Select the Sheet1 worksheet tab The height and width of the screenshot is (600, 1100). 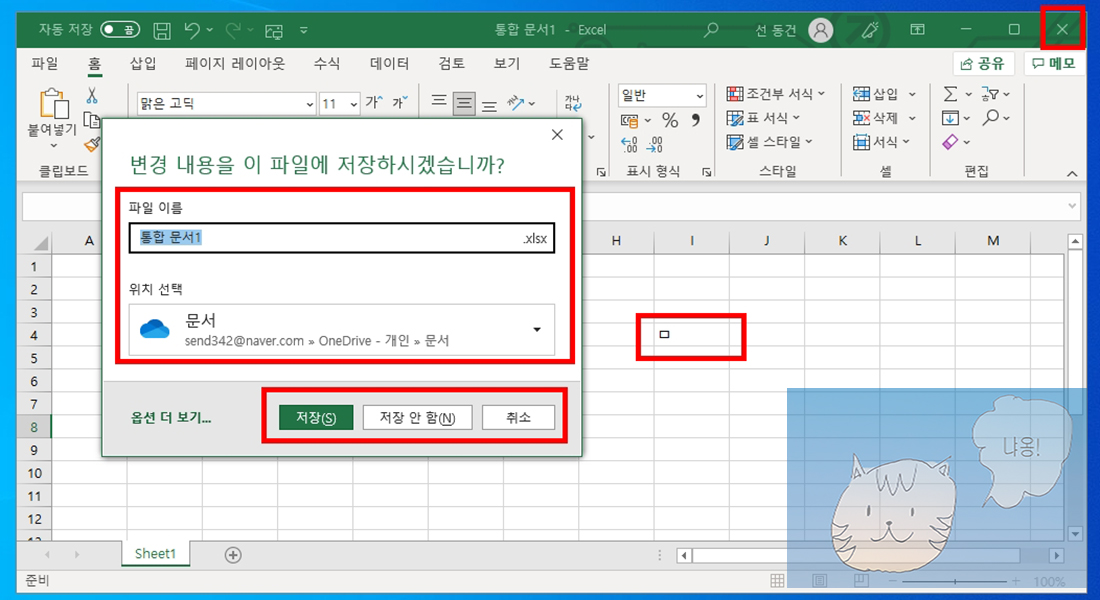pos(155,554)
